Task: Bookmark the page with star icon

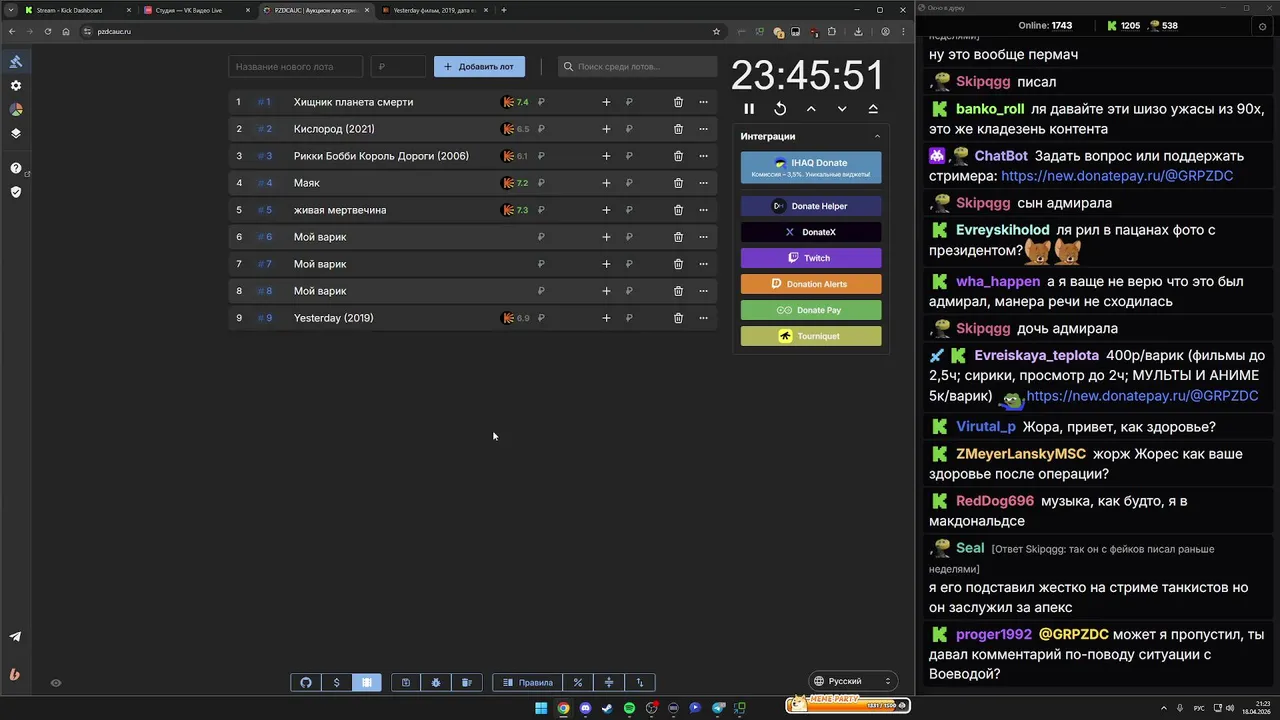Action: click(x=716, y=31)
